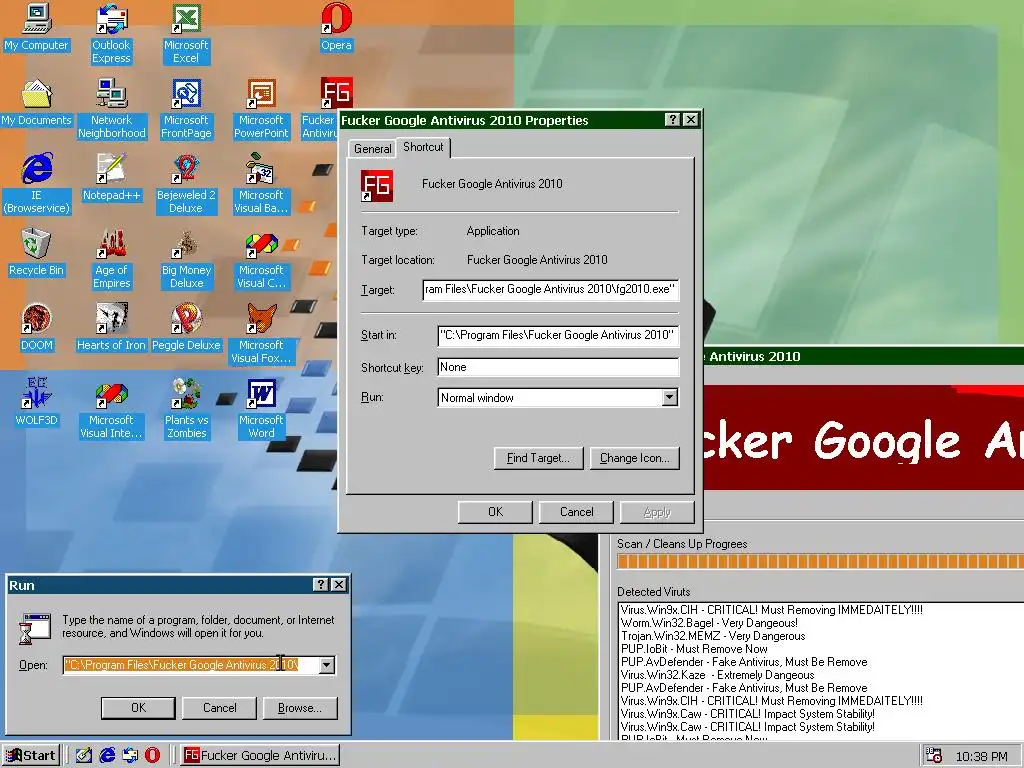Screen dimensions: 1024x768
Task: Click the antivirus window title bar behind Properties
Action: (x=863, y=357)
